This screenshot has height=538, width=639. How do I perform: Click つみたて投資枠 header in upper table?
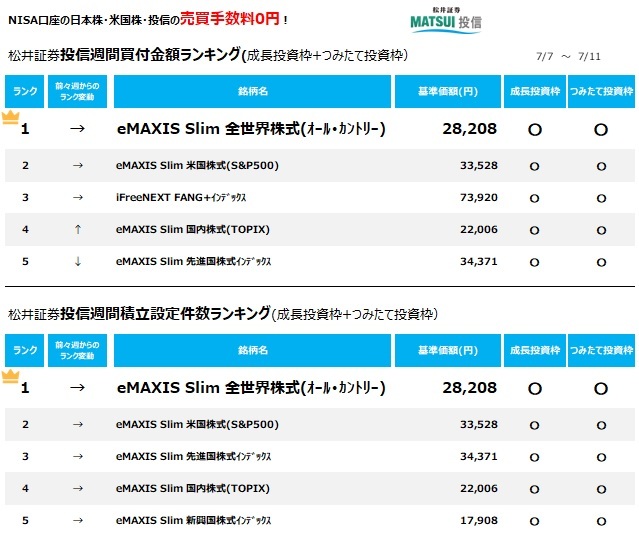coord(601,91)
